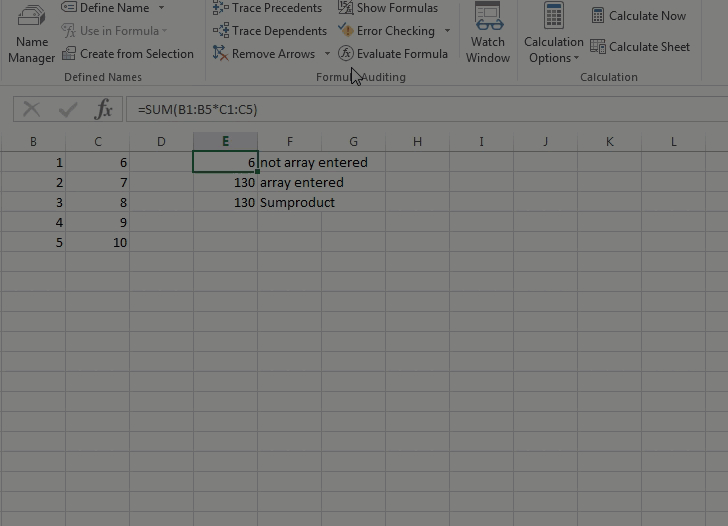Select column D header
This screenshot has width=728, height=526.
pyautogui.click(x=161, y=142)
